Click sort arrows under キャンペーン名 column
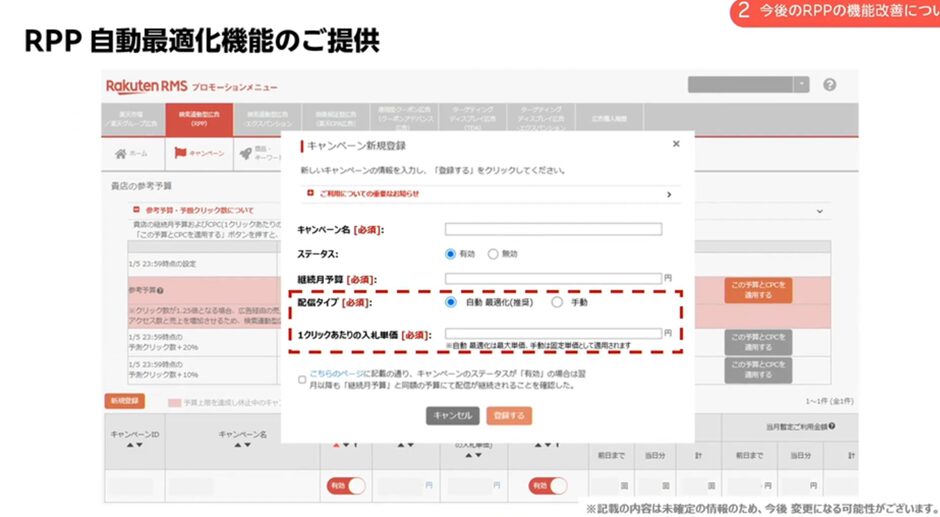 (243, 445)
